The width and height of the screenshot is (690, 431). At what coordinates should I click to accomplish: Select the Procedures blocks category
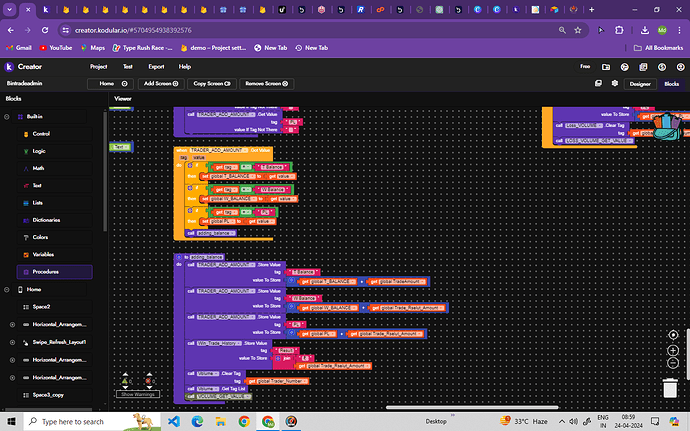[46, 272]
